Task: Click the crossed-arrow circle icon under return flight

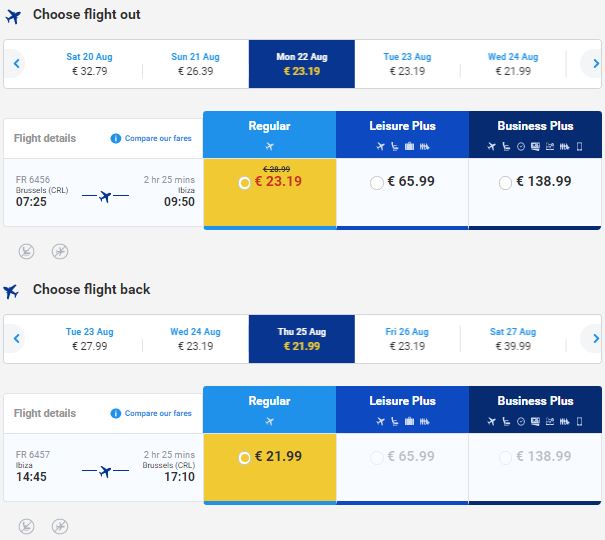Action: pos(26,526)
